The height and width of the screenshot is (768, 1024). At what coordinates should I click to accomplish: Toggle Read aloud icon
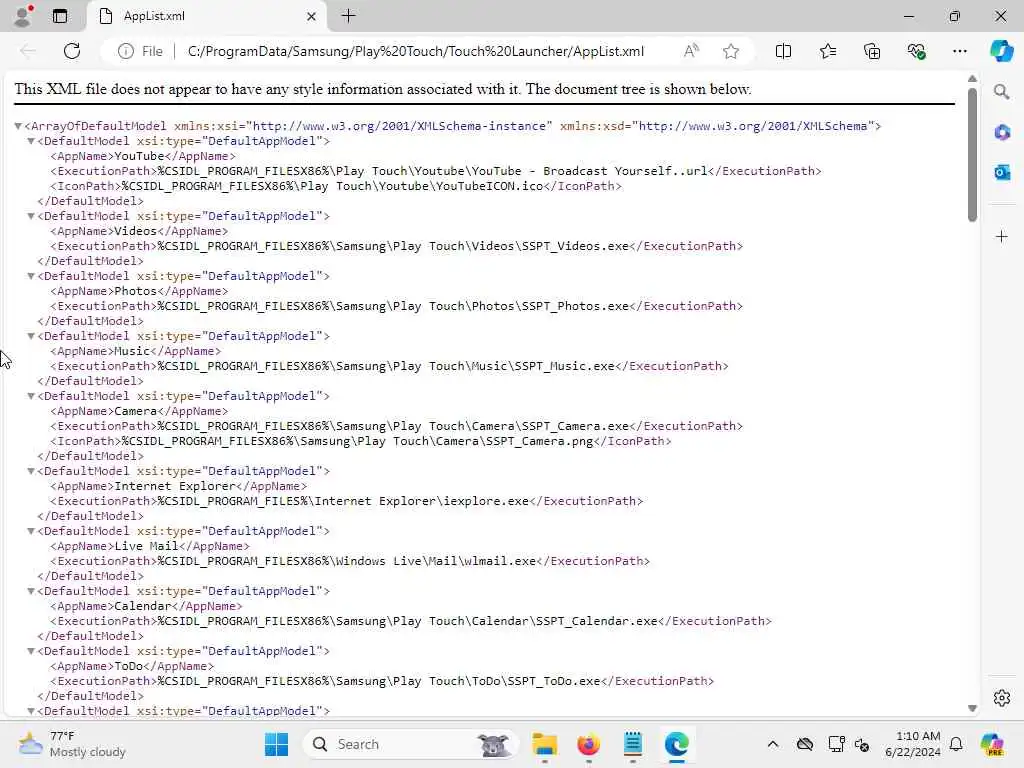(691, 51)
